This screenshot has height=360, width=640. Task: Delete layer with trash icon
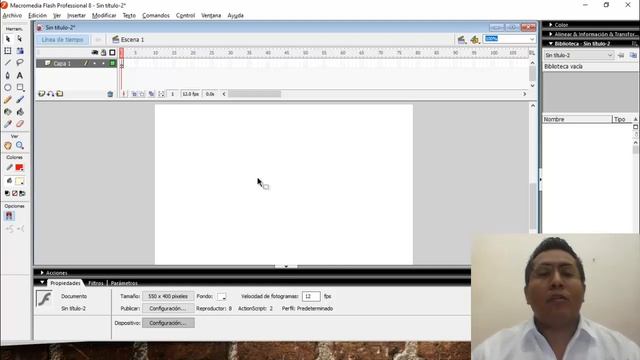pyautogui.click(x=110, y=94)
